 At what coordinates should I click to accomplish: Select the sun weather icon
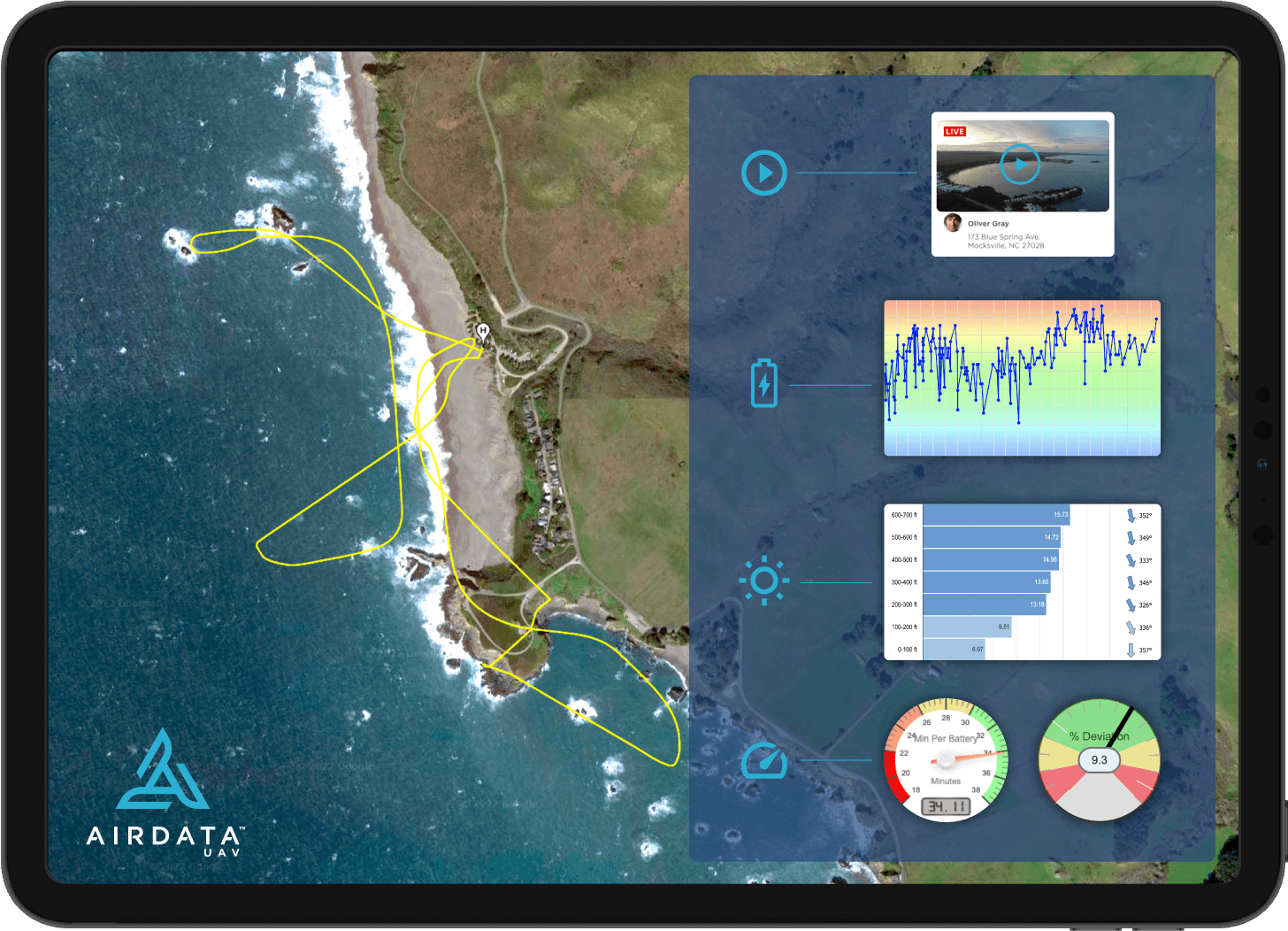763,581
